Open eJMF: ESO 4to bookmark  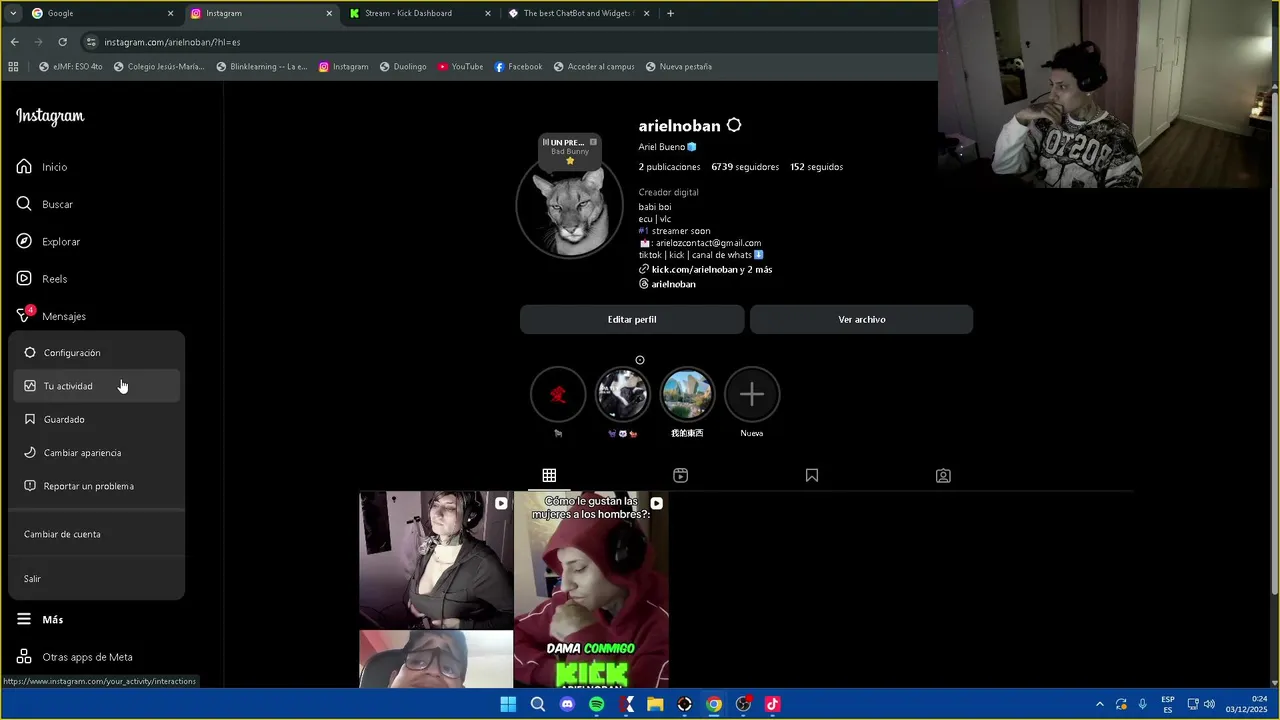click(x=70, y=67)
